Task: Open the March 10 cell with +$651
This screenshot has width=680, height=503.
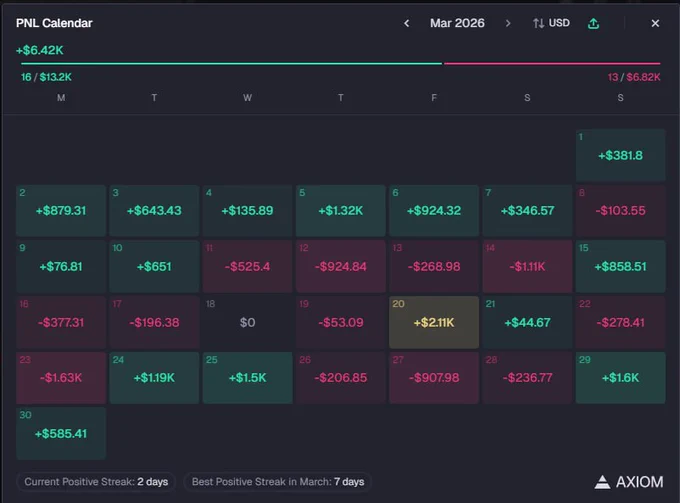Action: 154,266
